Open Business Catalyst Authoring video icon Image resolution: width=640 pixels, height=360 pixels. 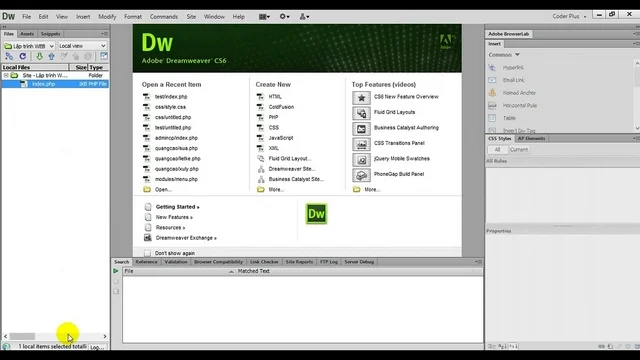(361, 129)
